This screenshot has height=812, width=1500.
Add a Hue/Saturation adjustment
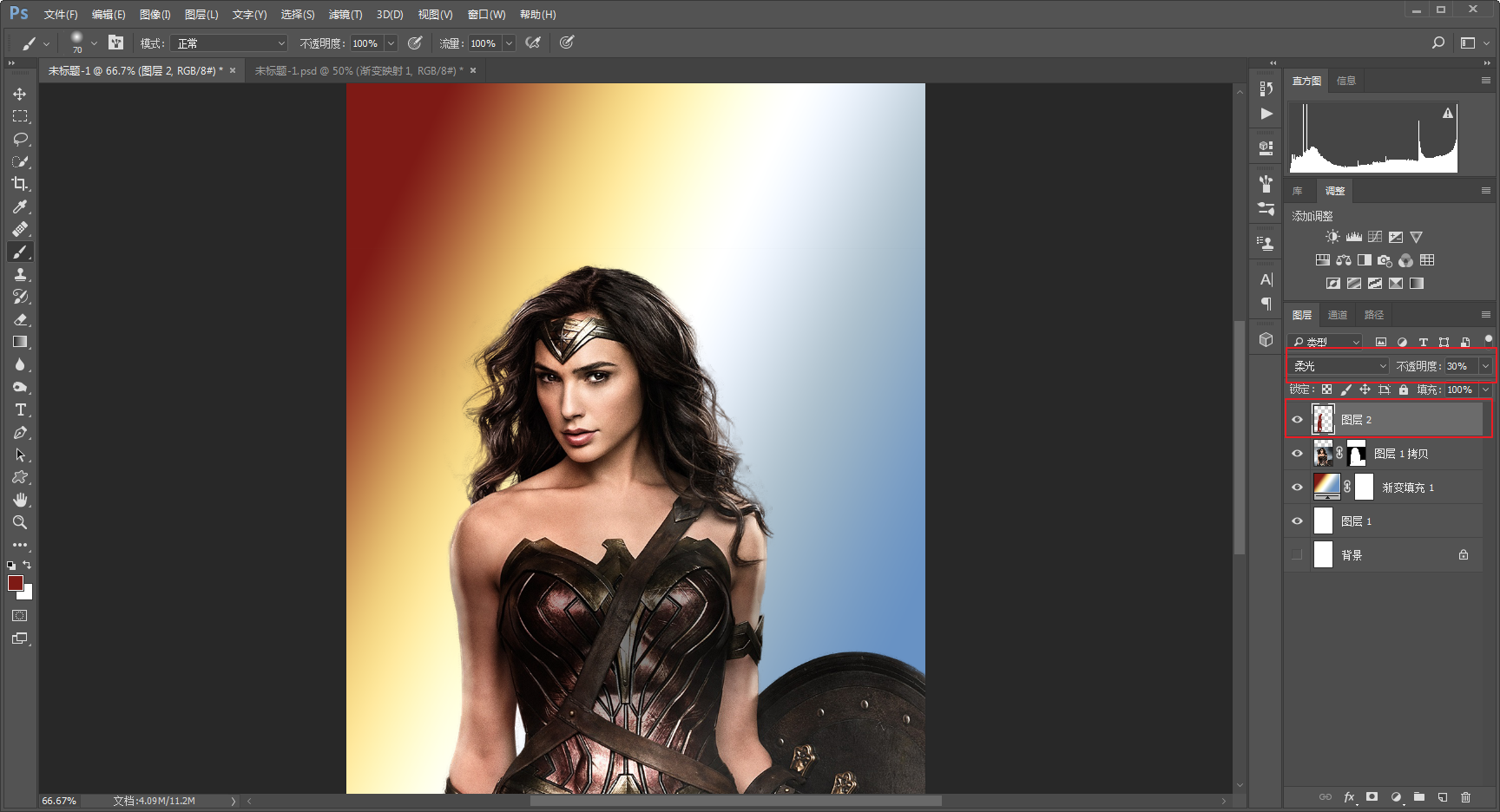(1323, 260)
